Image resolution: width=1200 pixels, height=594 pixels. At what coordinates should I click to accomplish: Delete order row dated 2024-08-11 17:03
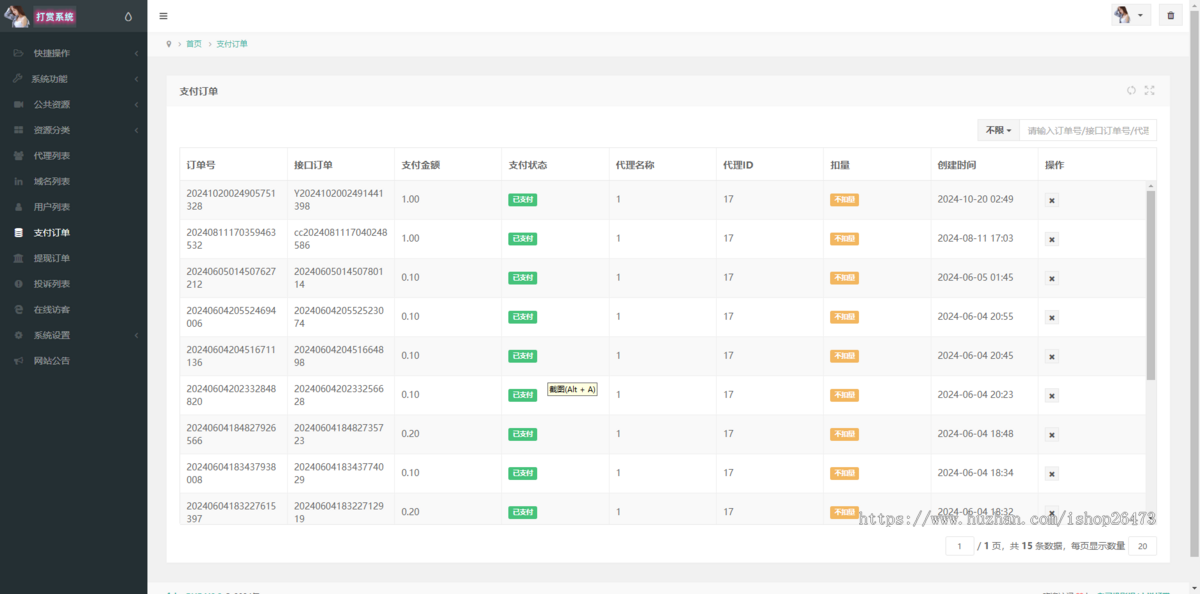1052,239
